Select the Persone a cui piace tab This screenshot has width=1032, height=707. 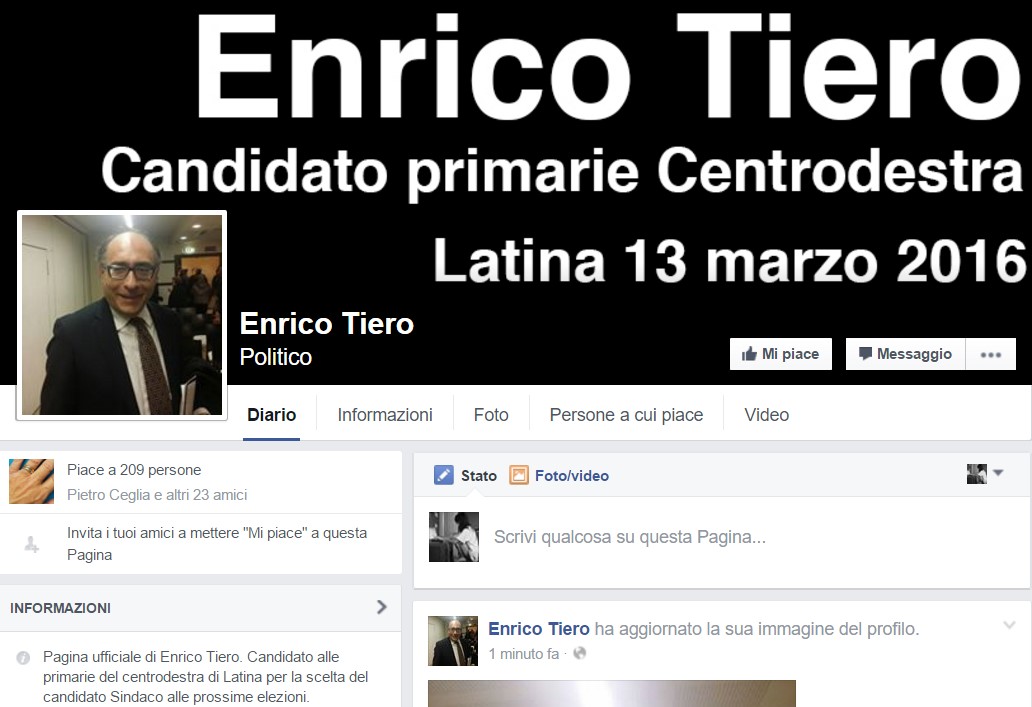(x=627, y=415)
